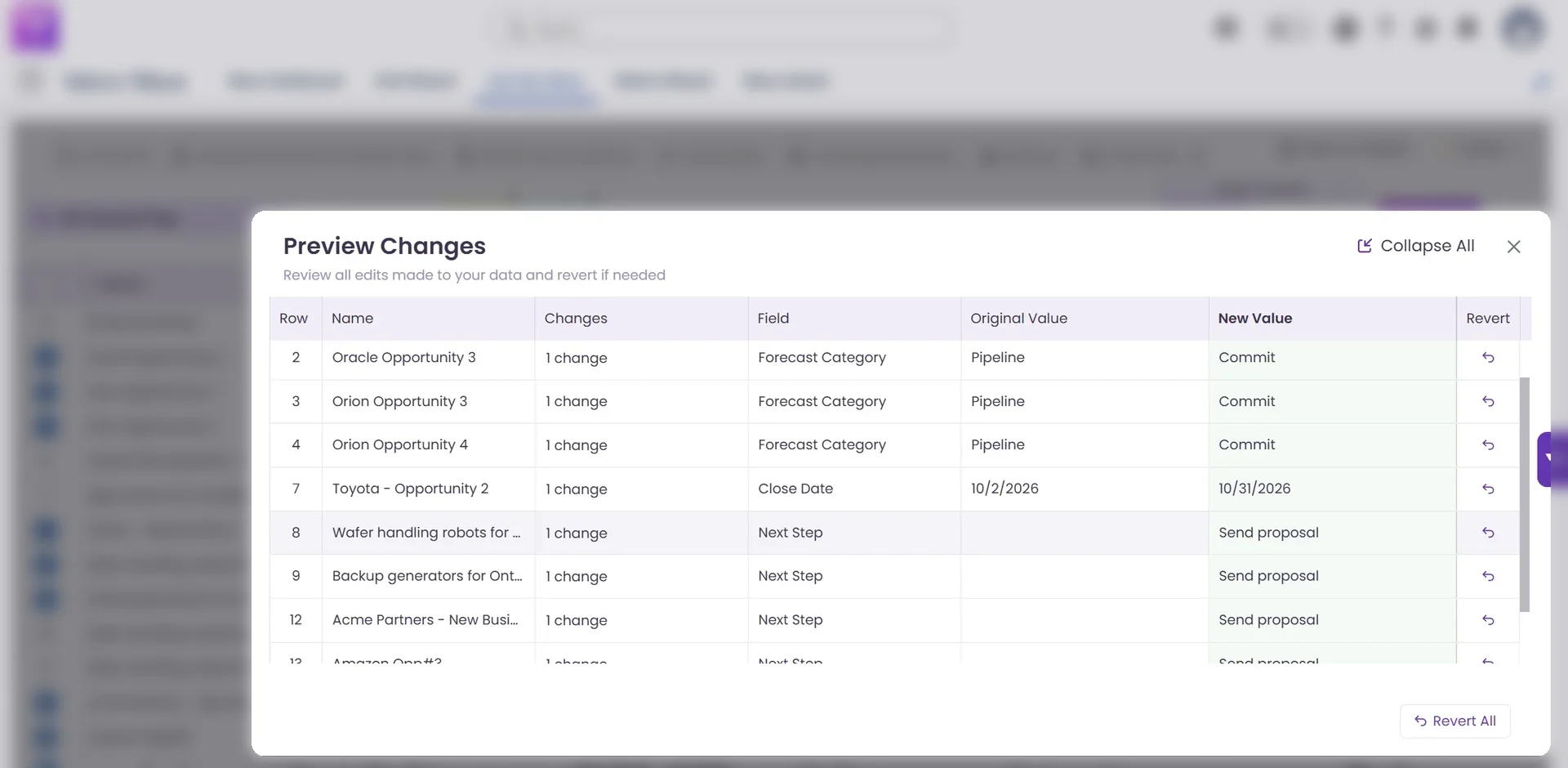Click Forecast Category in Orion Opportunity 3 row
The width and height of the screenshot is (1568, 768).
854,401
